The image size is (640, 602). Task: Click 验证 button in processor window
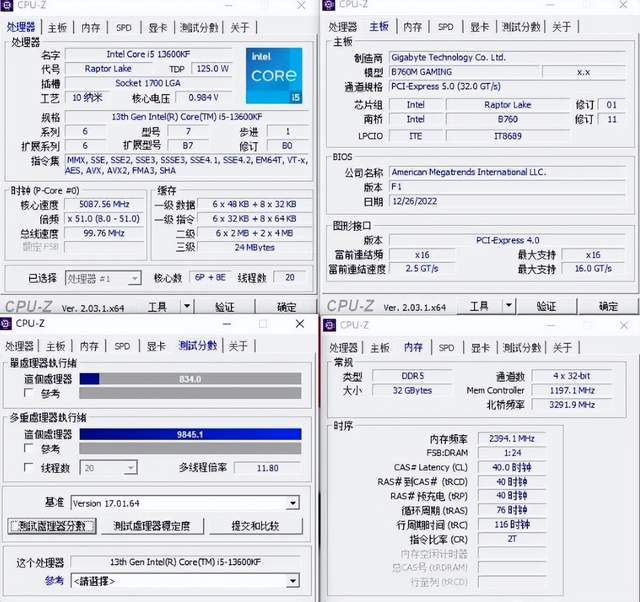click(224, 307)
